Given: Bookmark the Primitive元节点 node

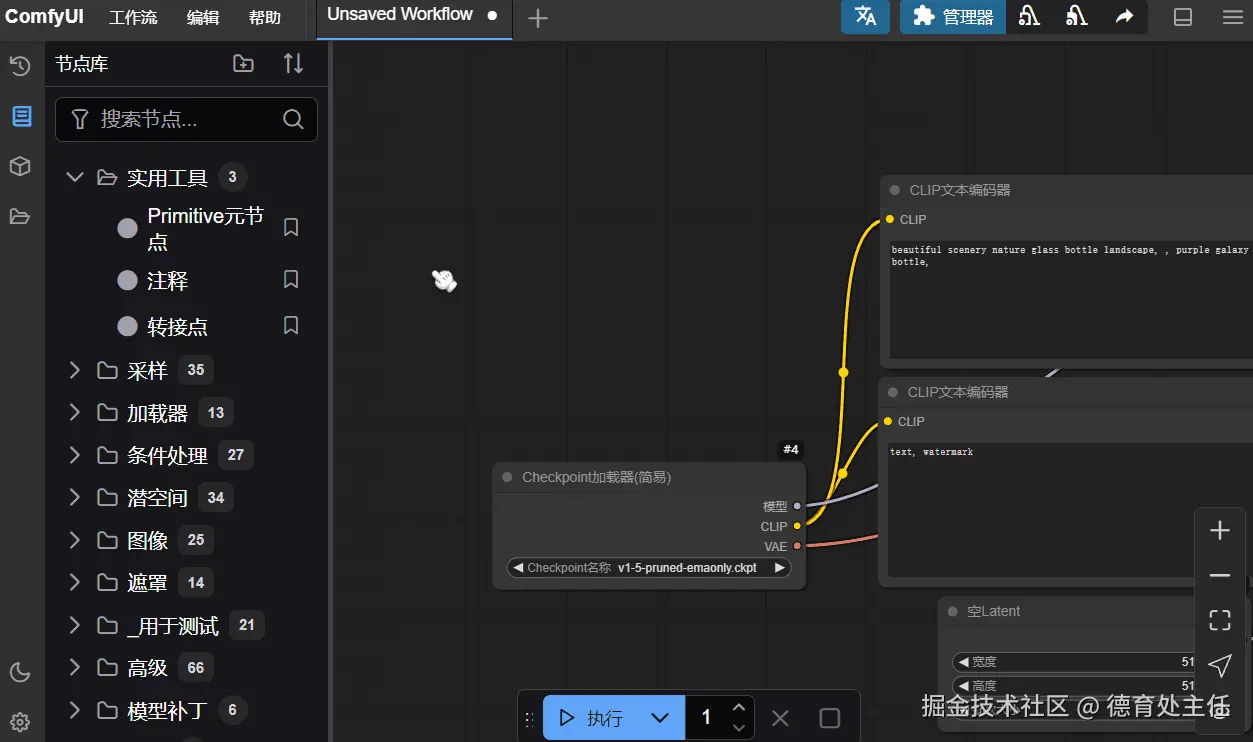Looking at the screenshot, I should [x=291, y=228].
